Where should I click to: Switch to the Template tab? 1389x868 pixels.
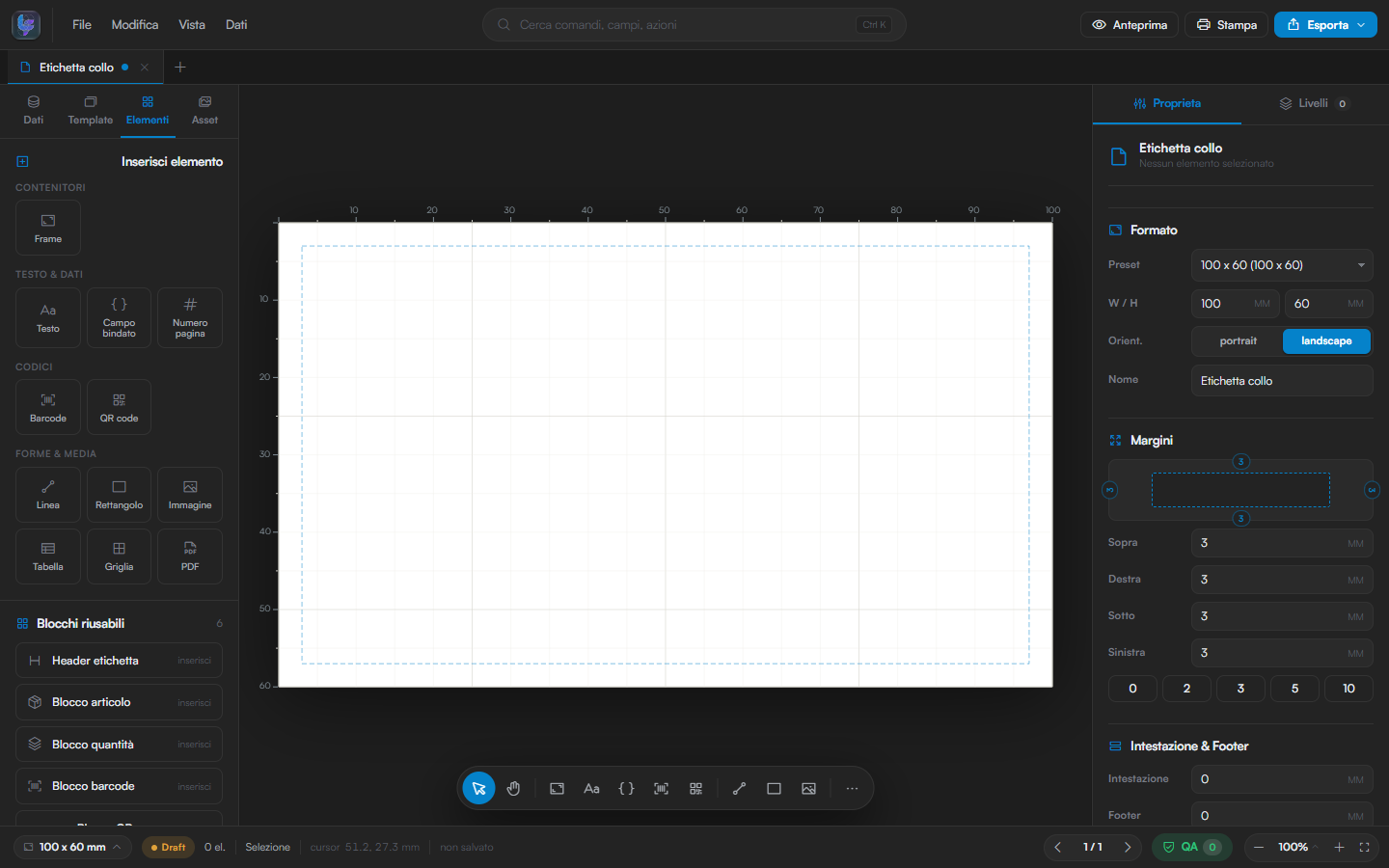tap(91, 110)
